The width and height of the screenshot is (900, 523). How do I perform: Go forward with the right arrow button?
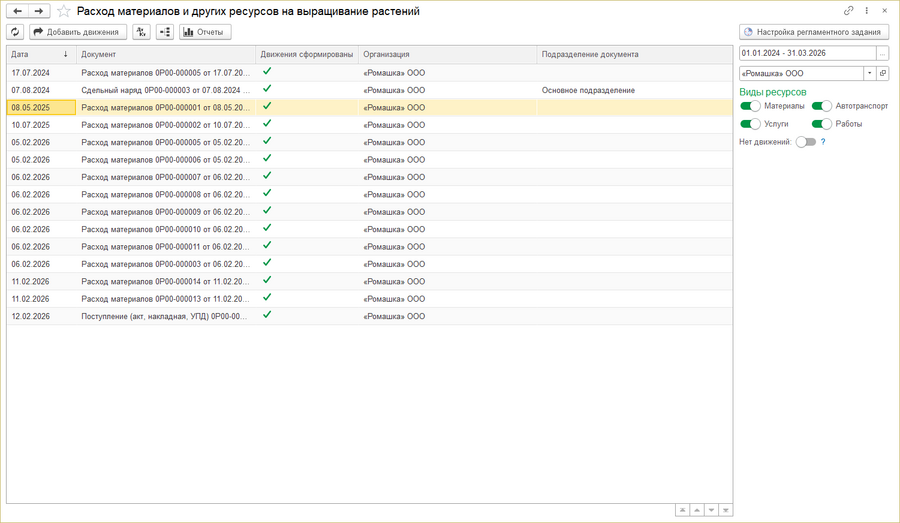point(39,11)
